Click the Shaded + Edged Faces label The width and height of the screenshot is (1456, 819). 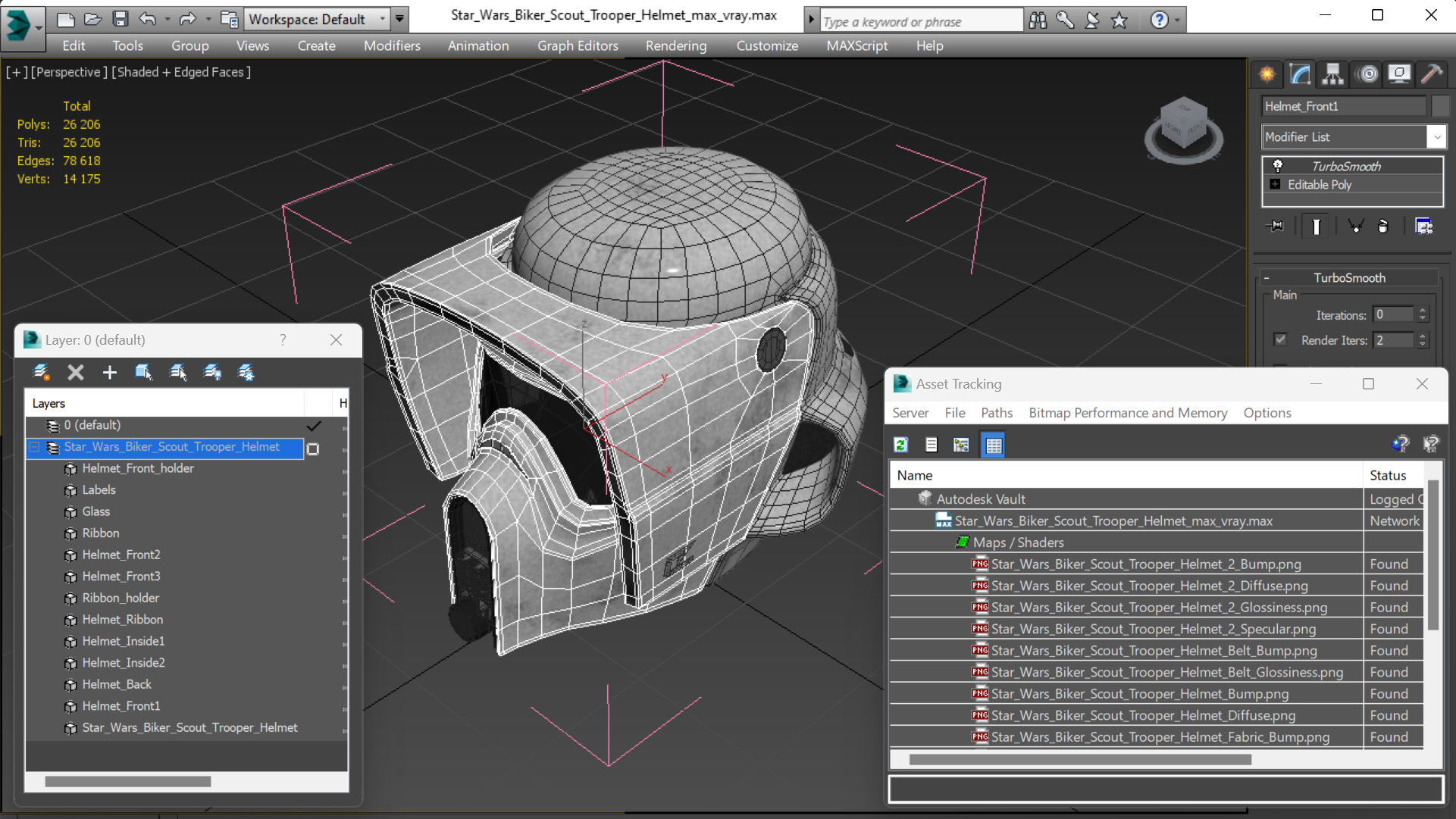point(181,72)
